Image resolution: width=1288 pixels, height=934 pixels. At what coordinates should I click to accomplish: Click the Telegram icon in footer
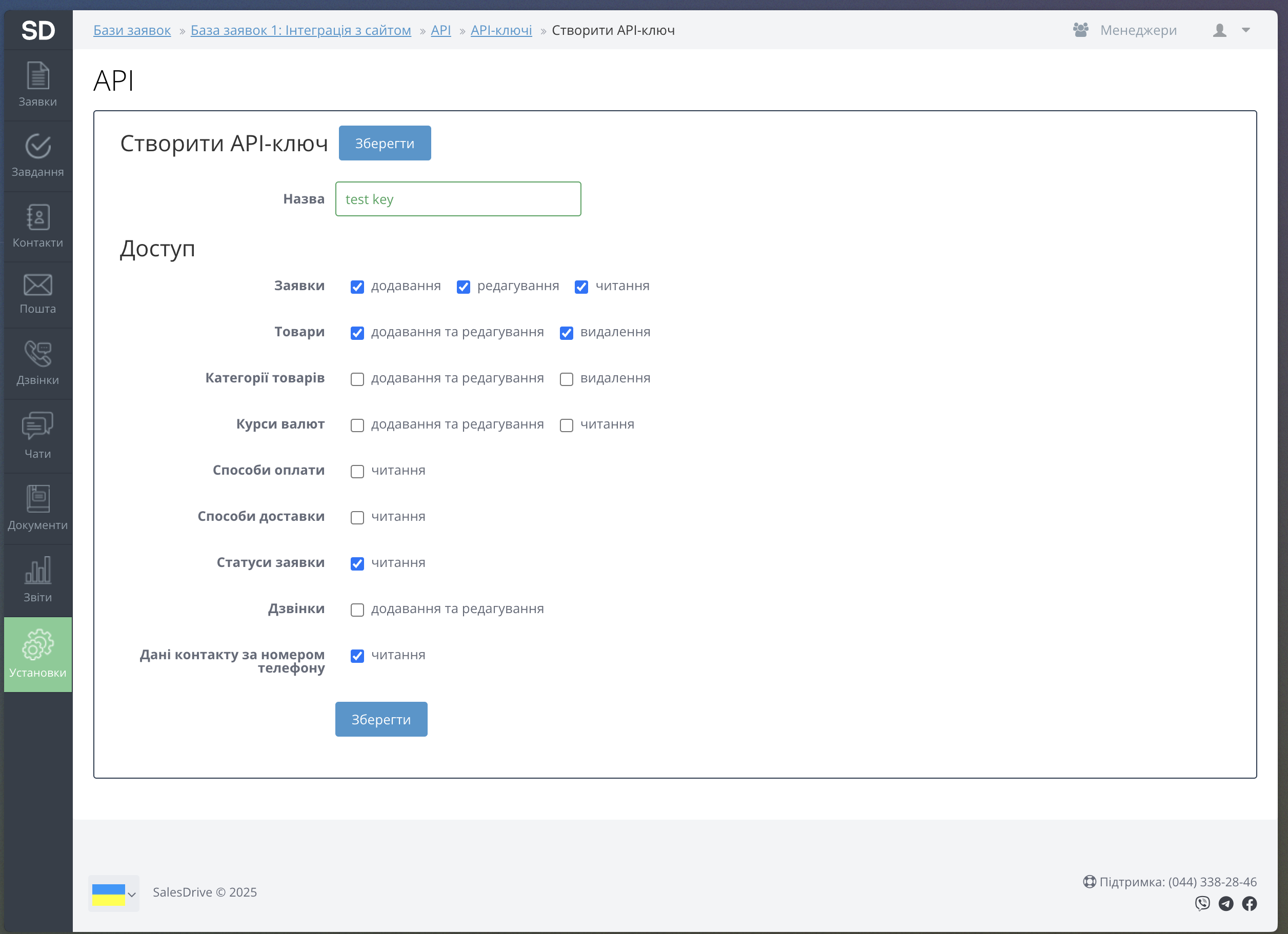click(1225, 903)
